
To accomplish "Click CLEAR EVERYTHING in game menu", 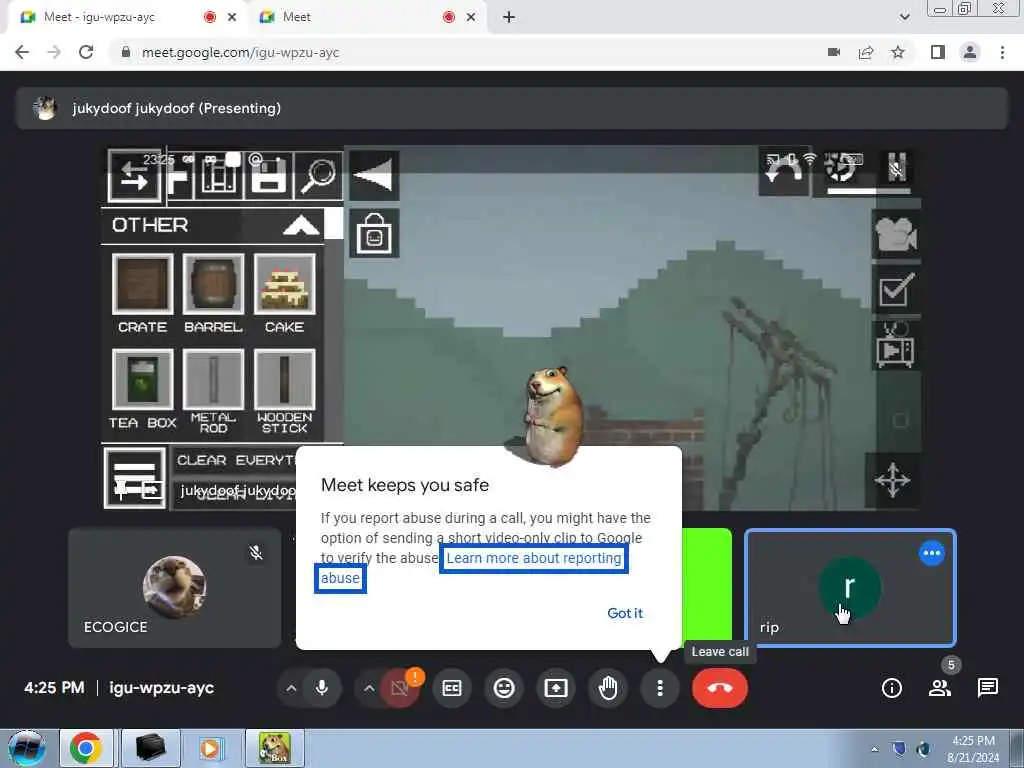I will click(236, 460).
